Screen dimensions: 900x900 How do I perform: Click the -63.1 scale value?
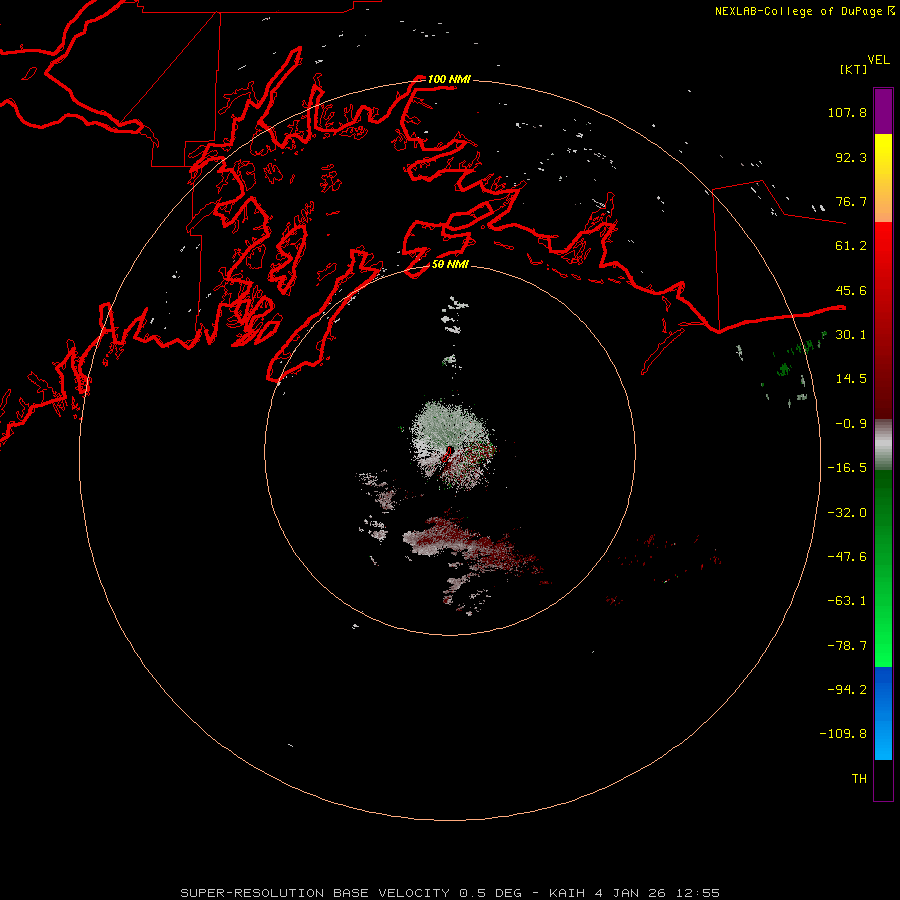847,601
